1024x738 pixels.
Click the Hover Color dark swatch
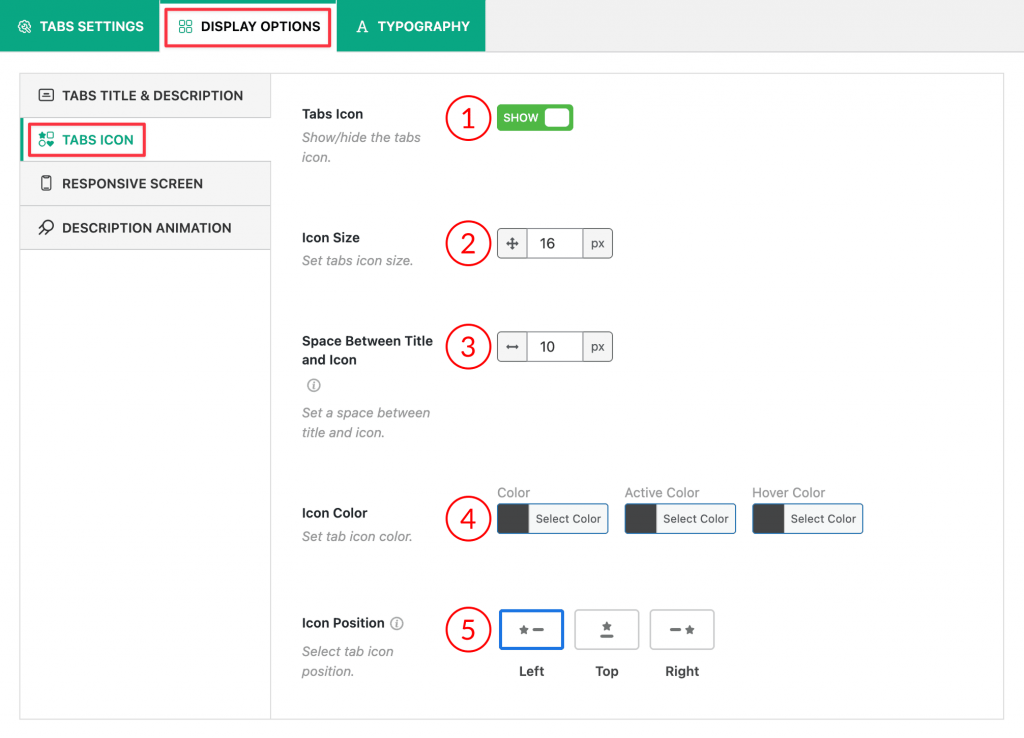coord(768,519)
